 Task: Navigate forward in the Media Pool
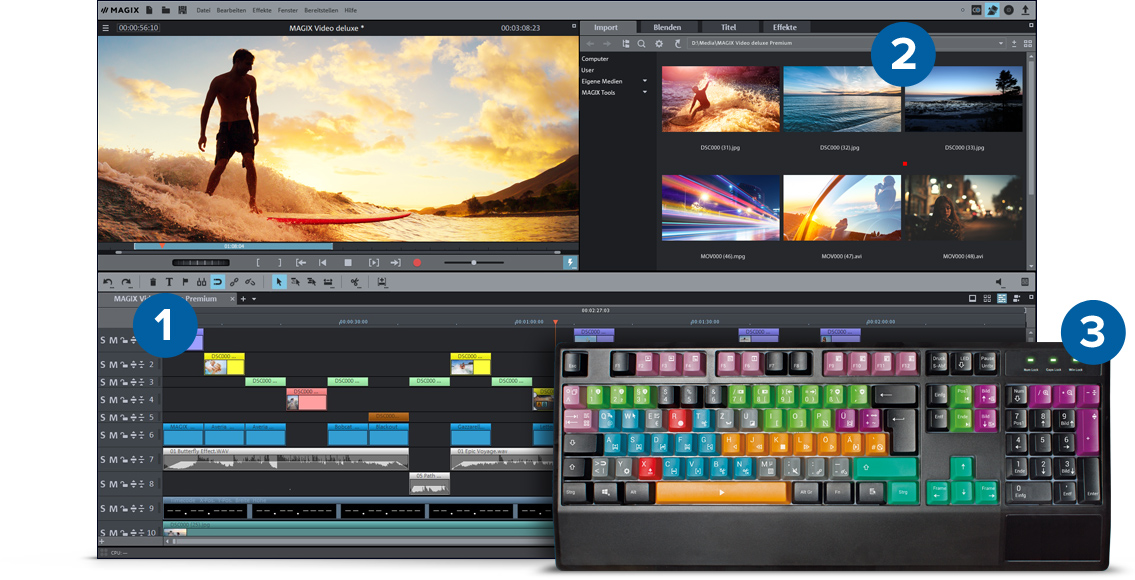point(607,43)
